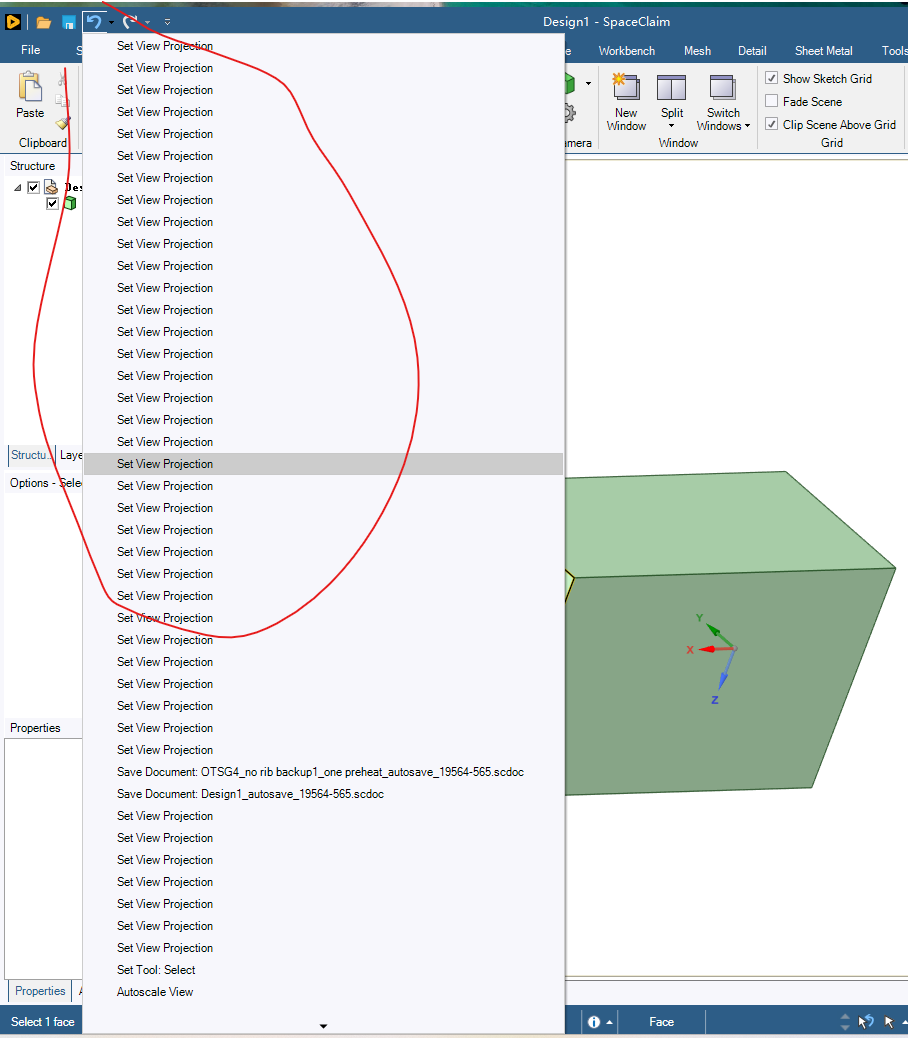The image size is (908, 1038).
Task: Click the highlighted Set View Projection entry
Action: coord(324,464)
